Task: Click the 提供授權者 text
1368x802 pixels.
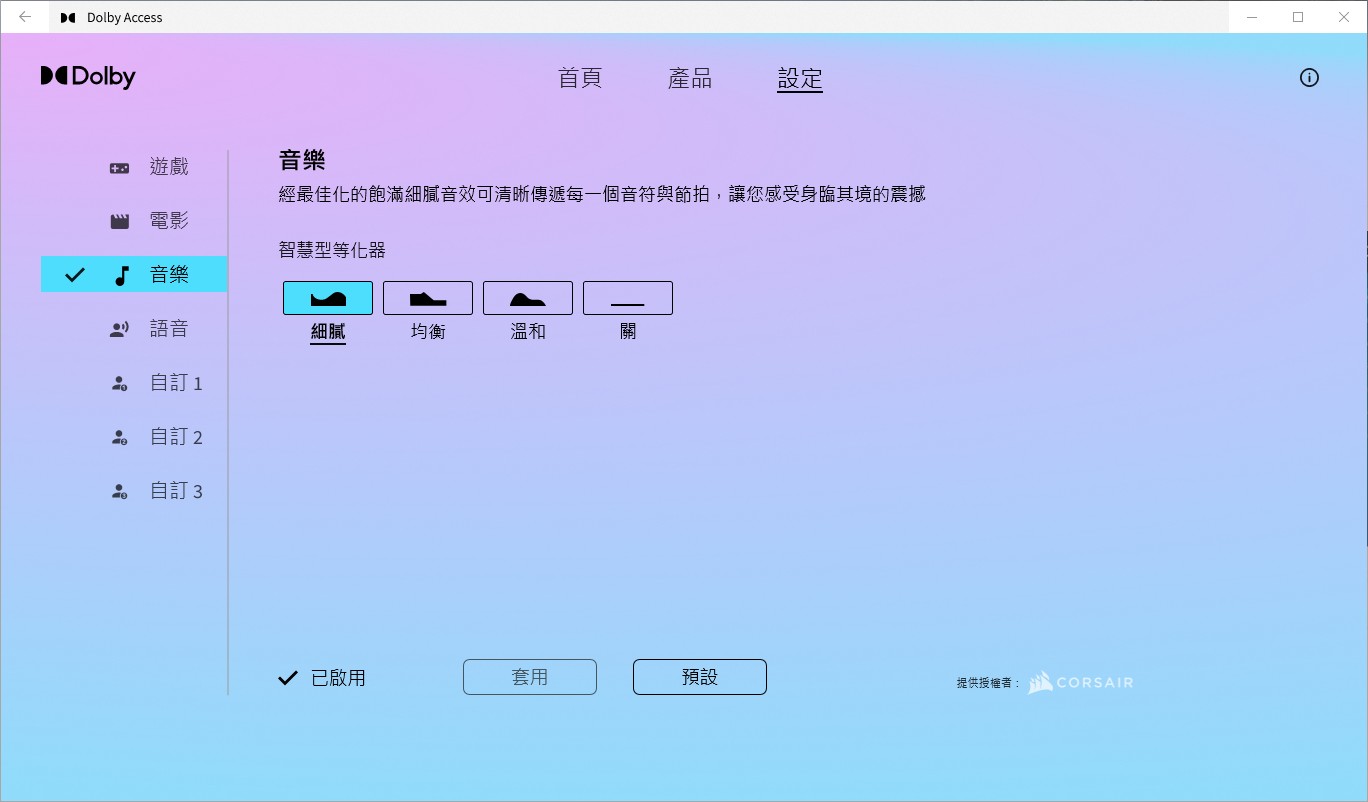Action: click(x=989, y=684)
